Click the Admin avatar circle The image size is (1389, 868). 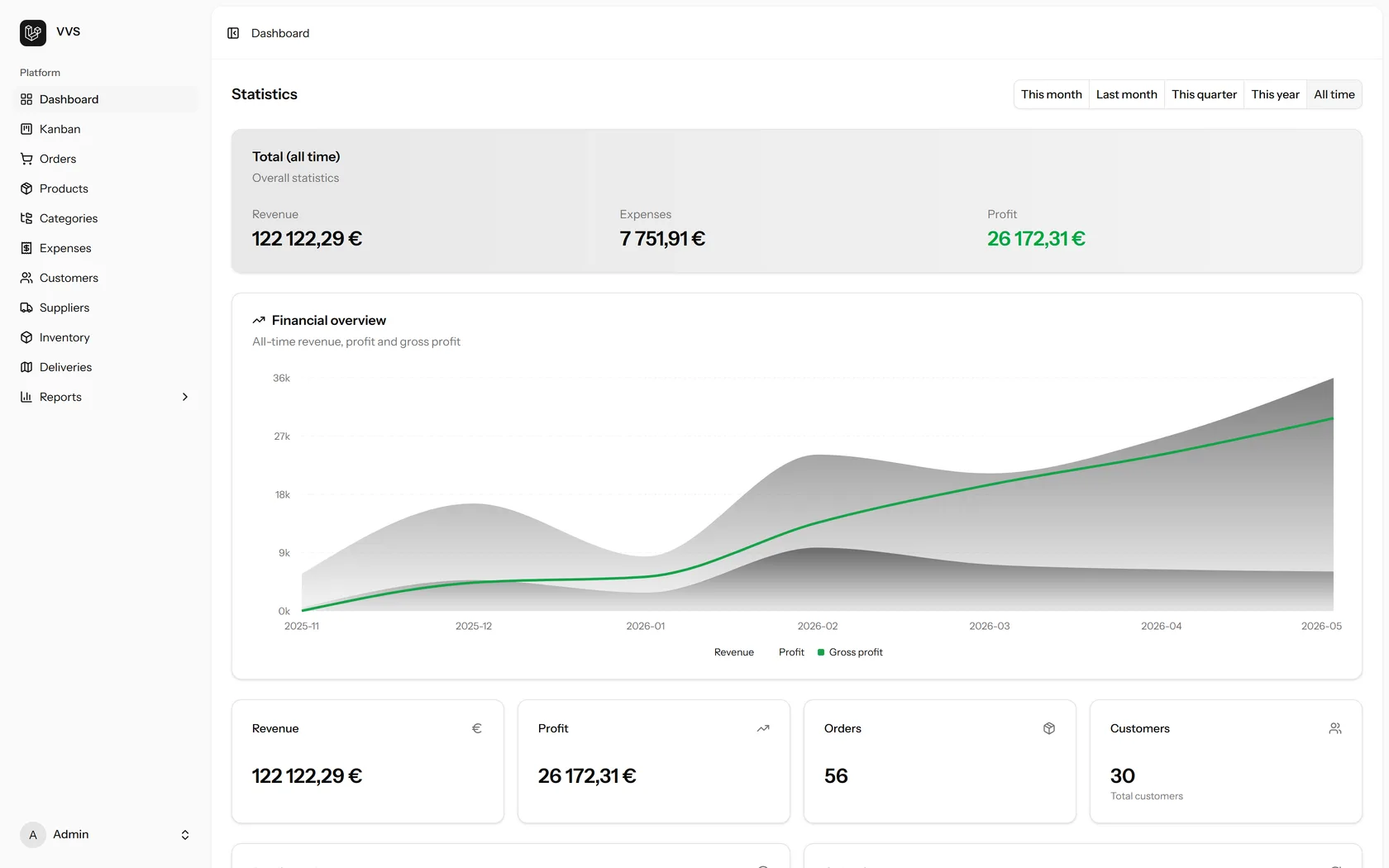[33, 835]
